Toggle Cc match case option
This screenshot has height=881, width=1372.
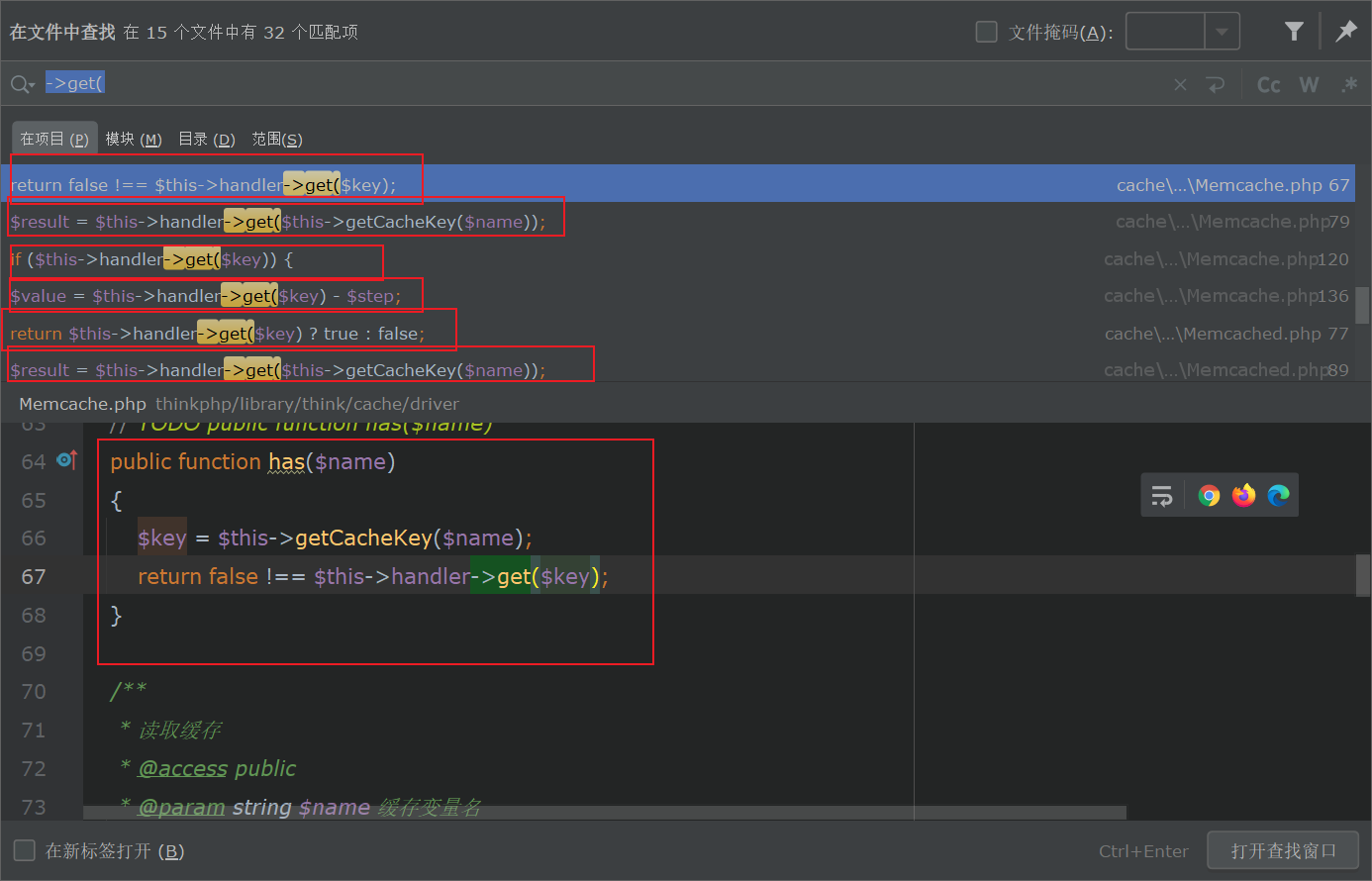[x=1268, y=85]
